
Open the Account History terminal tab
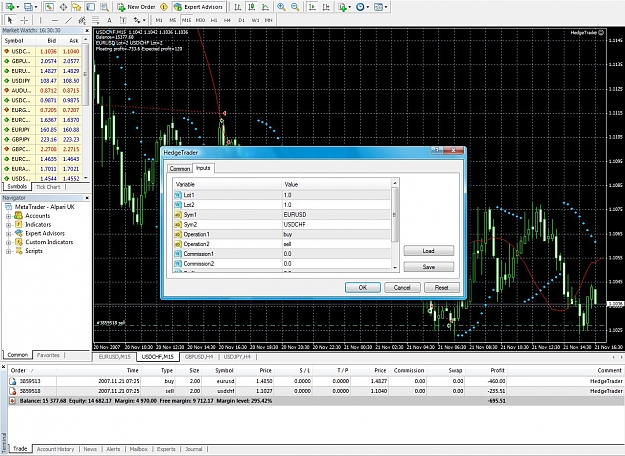tap(55, 449)
